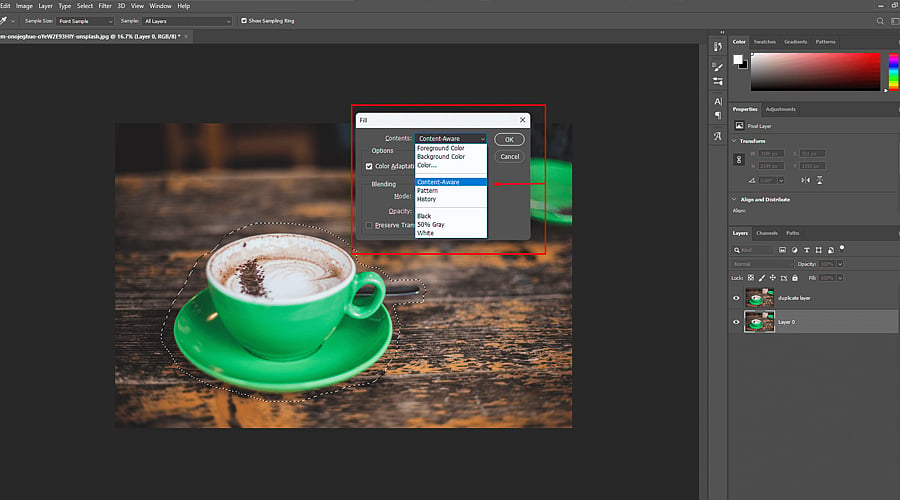Click OK in the Fill dialog
Screen dimensions: 900x500
509,139
